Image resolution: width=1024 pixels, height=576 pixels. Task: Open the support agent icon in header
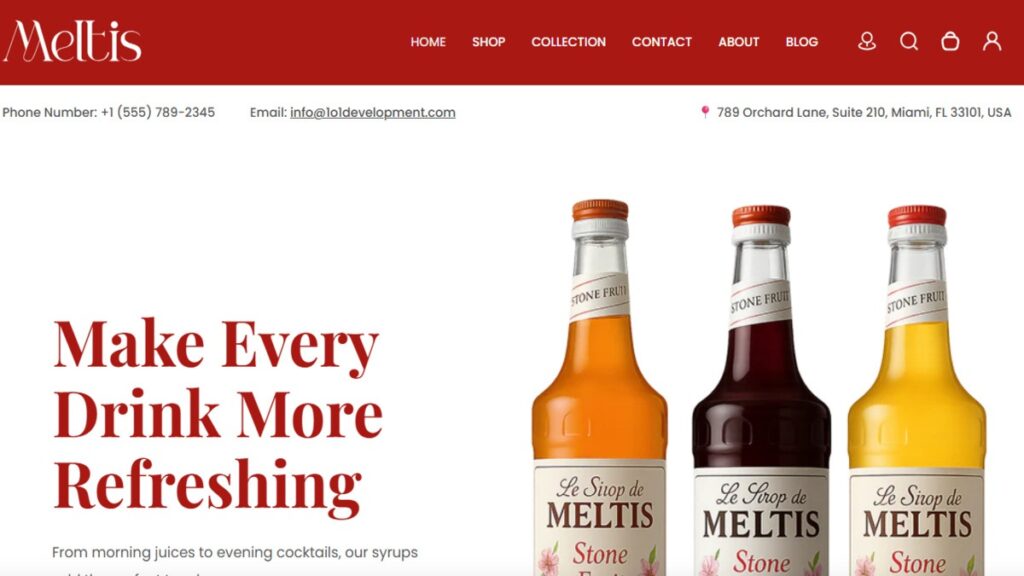pos(867,41)
